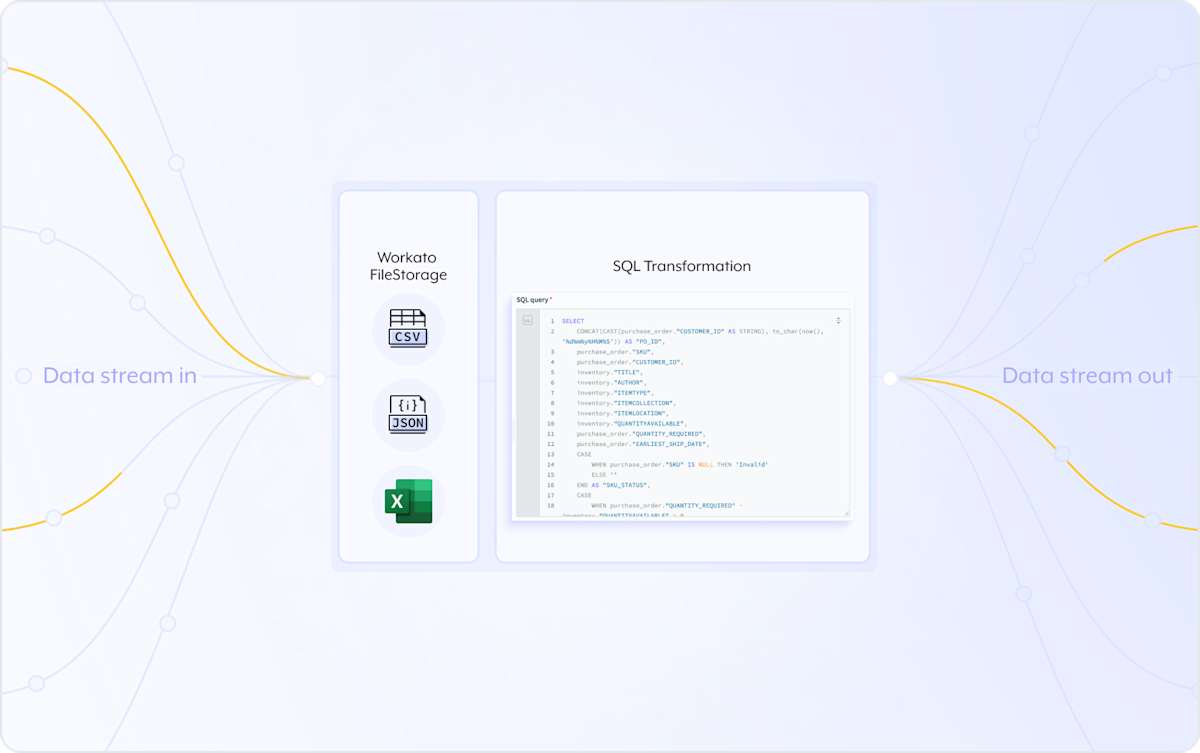Click the "Data stream out" label
The width and height of the screenshot is (1200, 753).
click(1087, 376)
